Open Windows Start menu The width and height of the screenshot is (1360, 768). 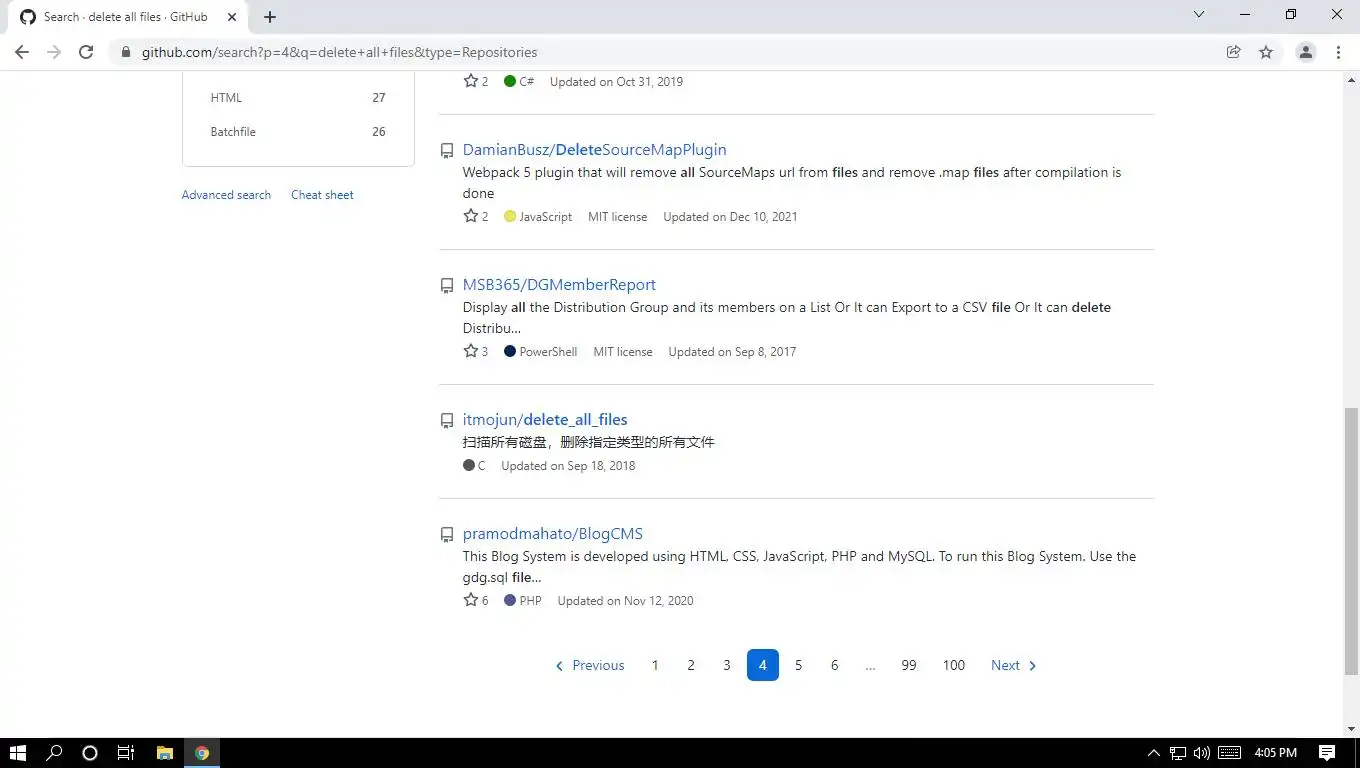pyautogui.click(x=17, y=753)
